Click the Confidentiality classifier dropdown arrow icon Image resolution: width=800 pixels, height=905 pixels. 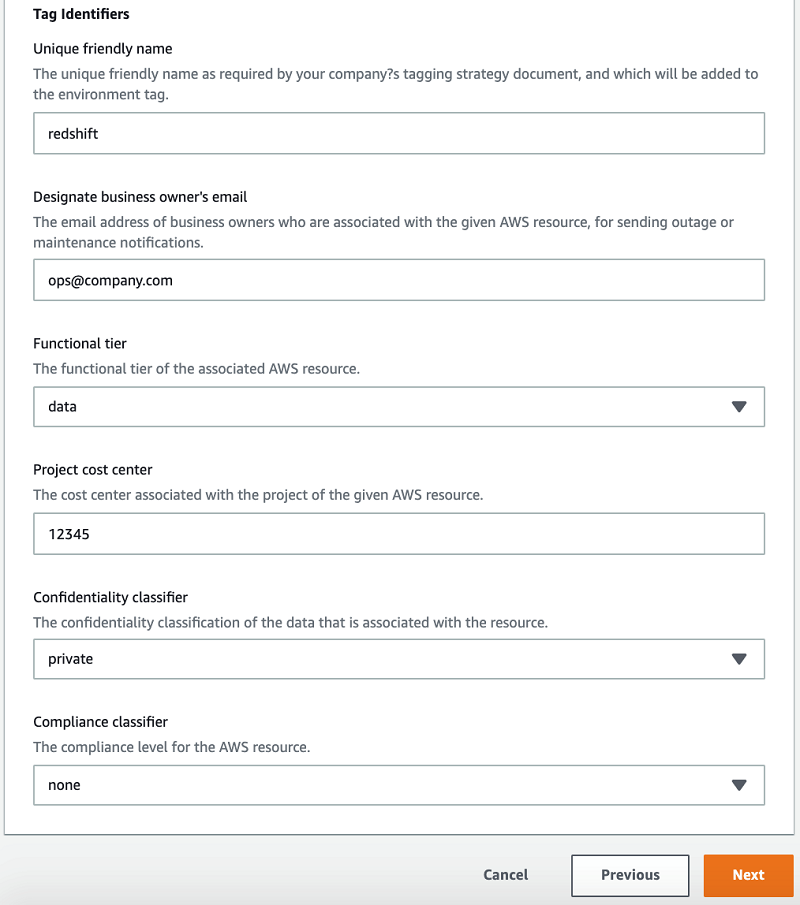coord(739,659)
